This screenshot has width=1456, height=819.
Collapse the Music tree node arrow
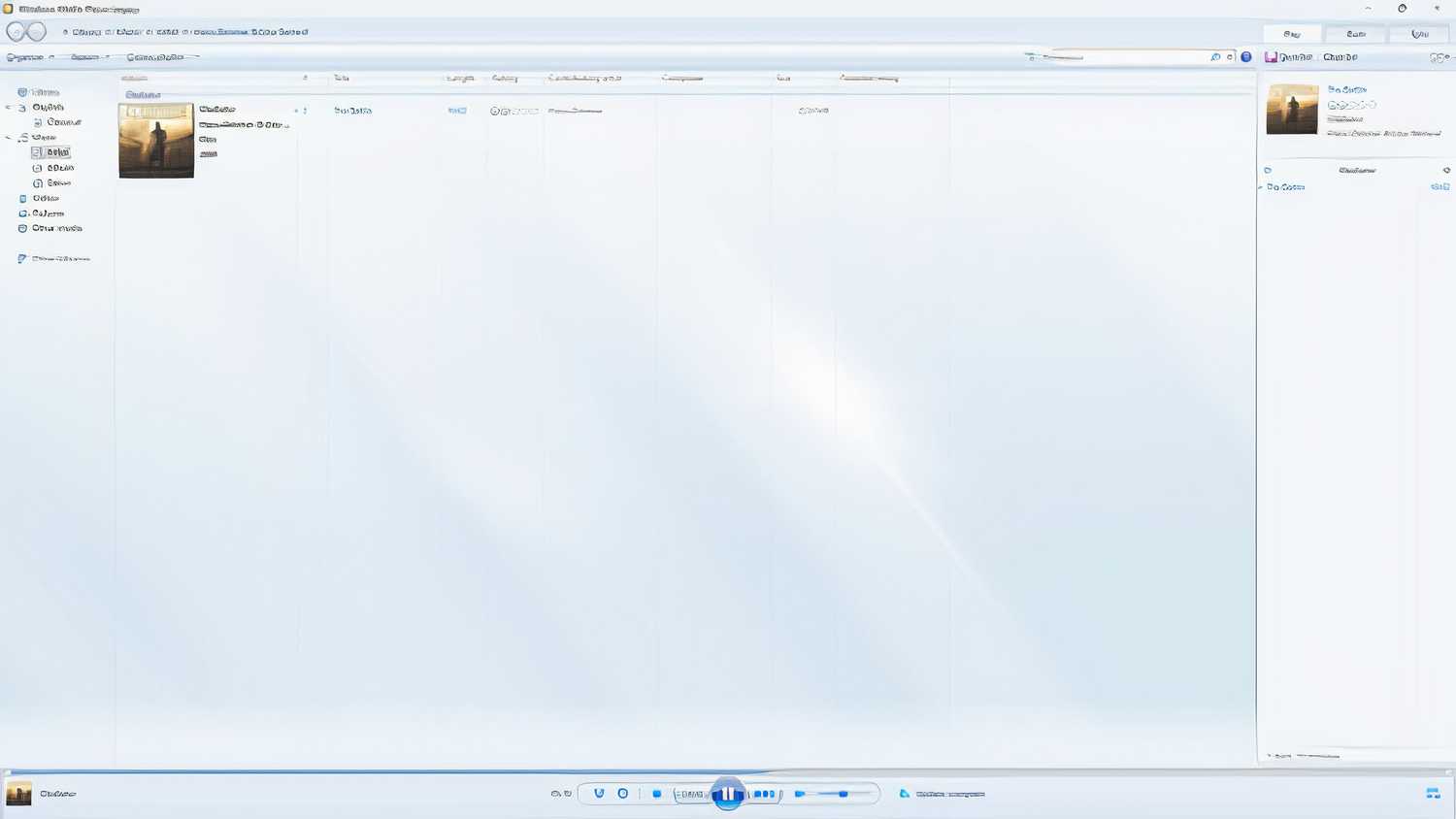pyautogui.click(x=9, y=138)
